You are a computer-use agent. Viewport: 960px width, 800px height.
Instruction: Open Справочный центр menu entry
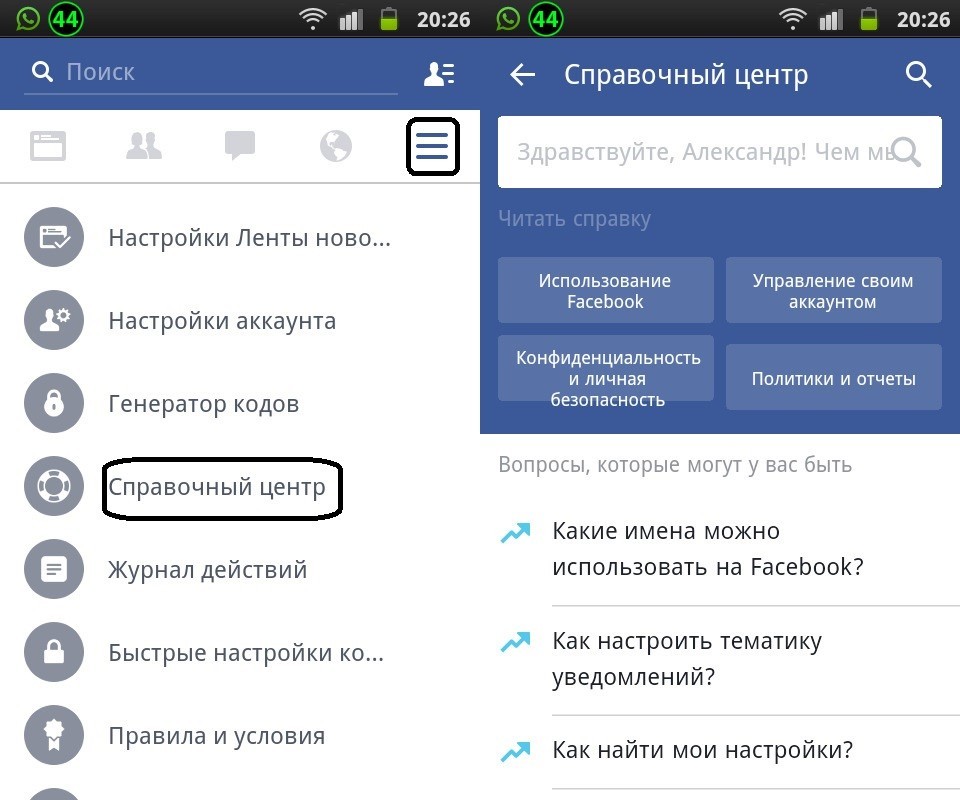point(217,487)
